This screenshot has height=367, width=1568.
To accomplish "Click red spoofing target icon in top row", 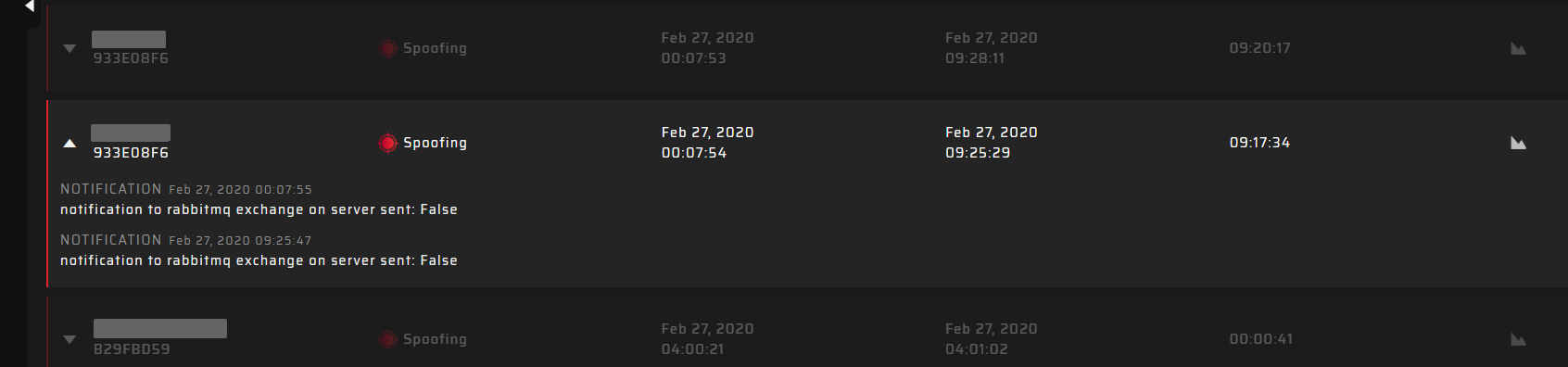I will [388, 48].
